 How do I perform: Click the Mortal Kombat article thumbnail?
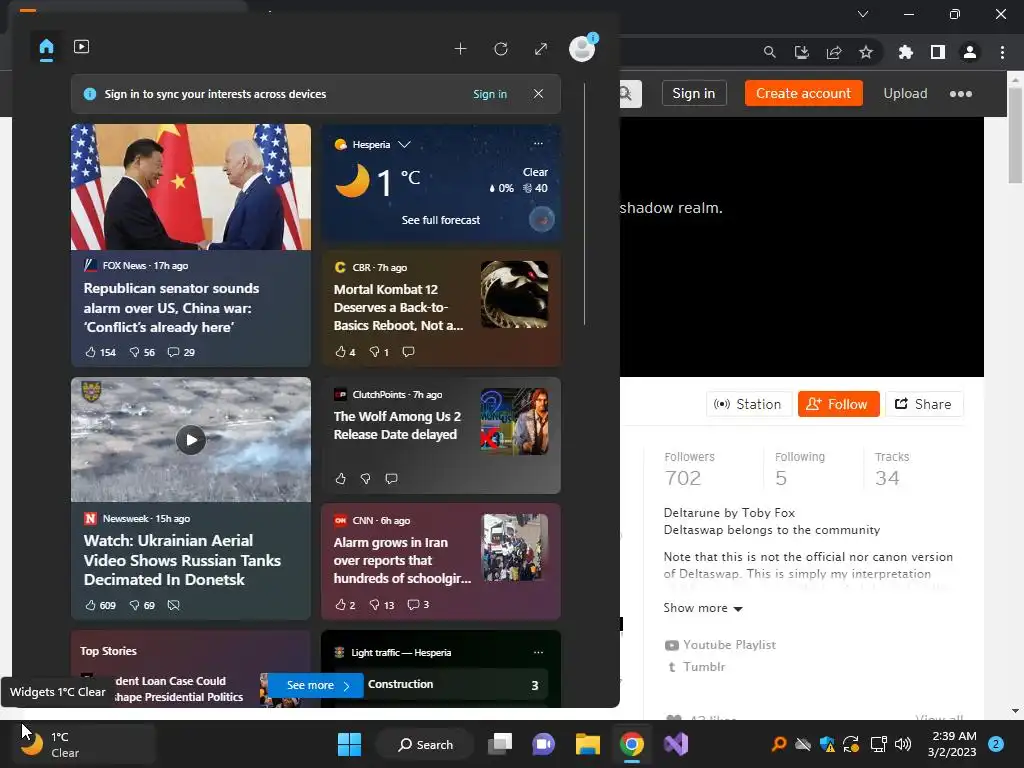click(514, 295)
